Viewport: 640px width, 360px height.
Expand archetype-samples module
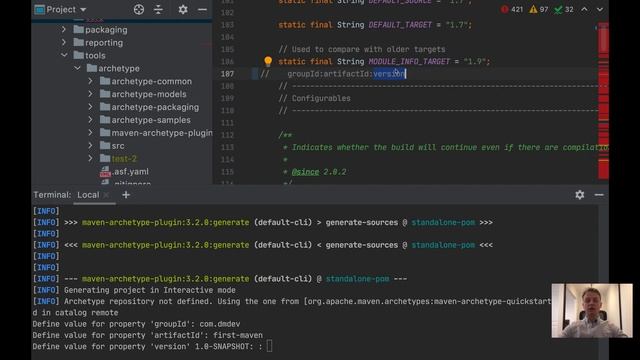pos(90,120)
